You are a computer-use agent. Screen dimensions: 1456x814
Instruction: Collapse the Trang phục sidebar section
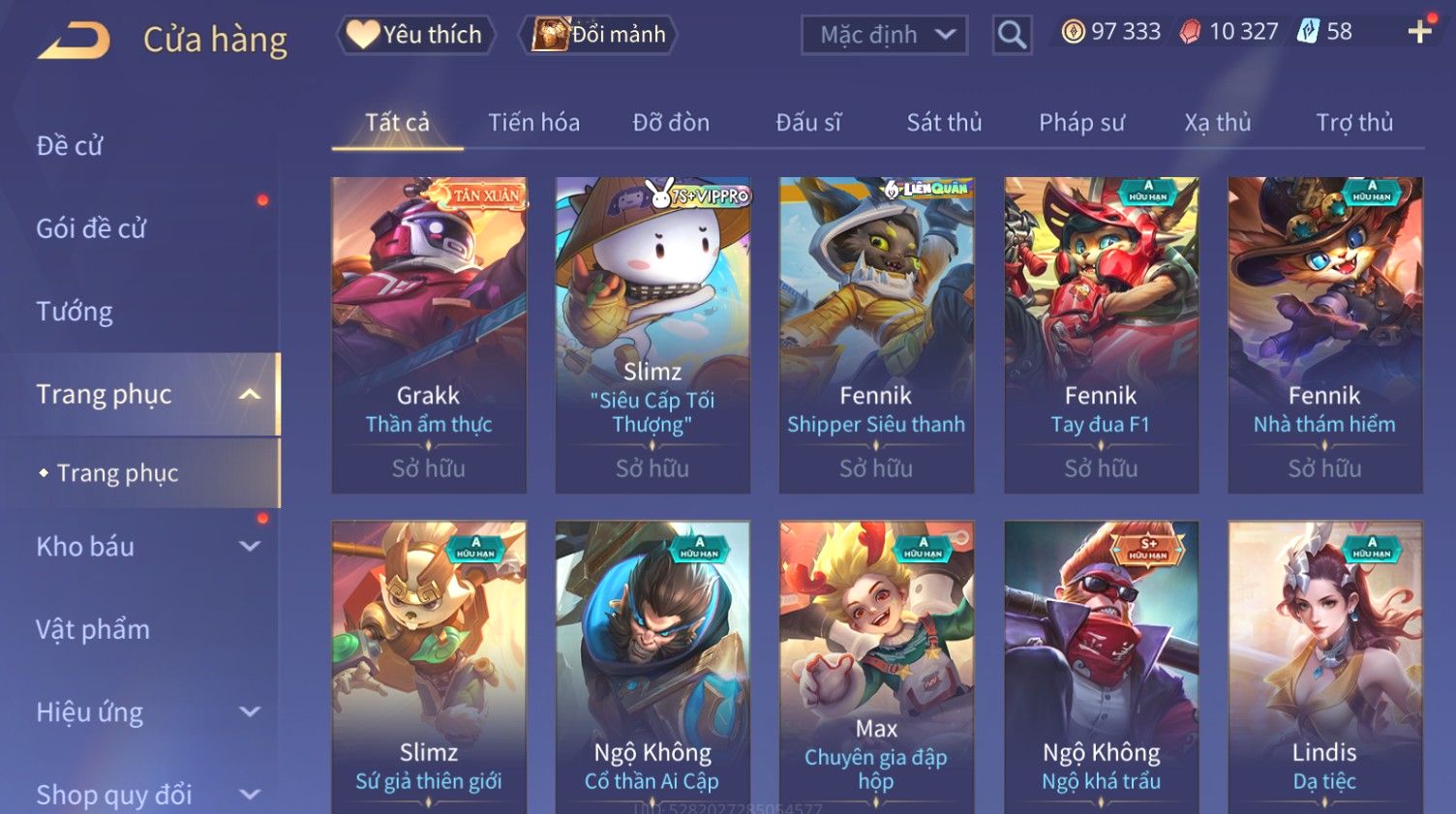point(250,394)
